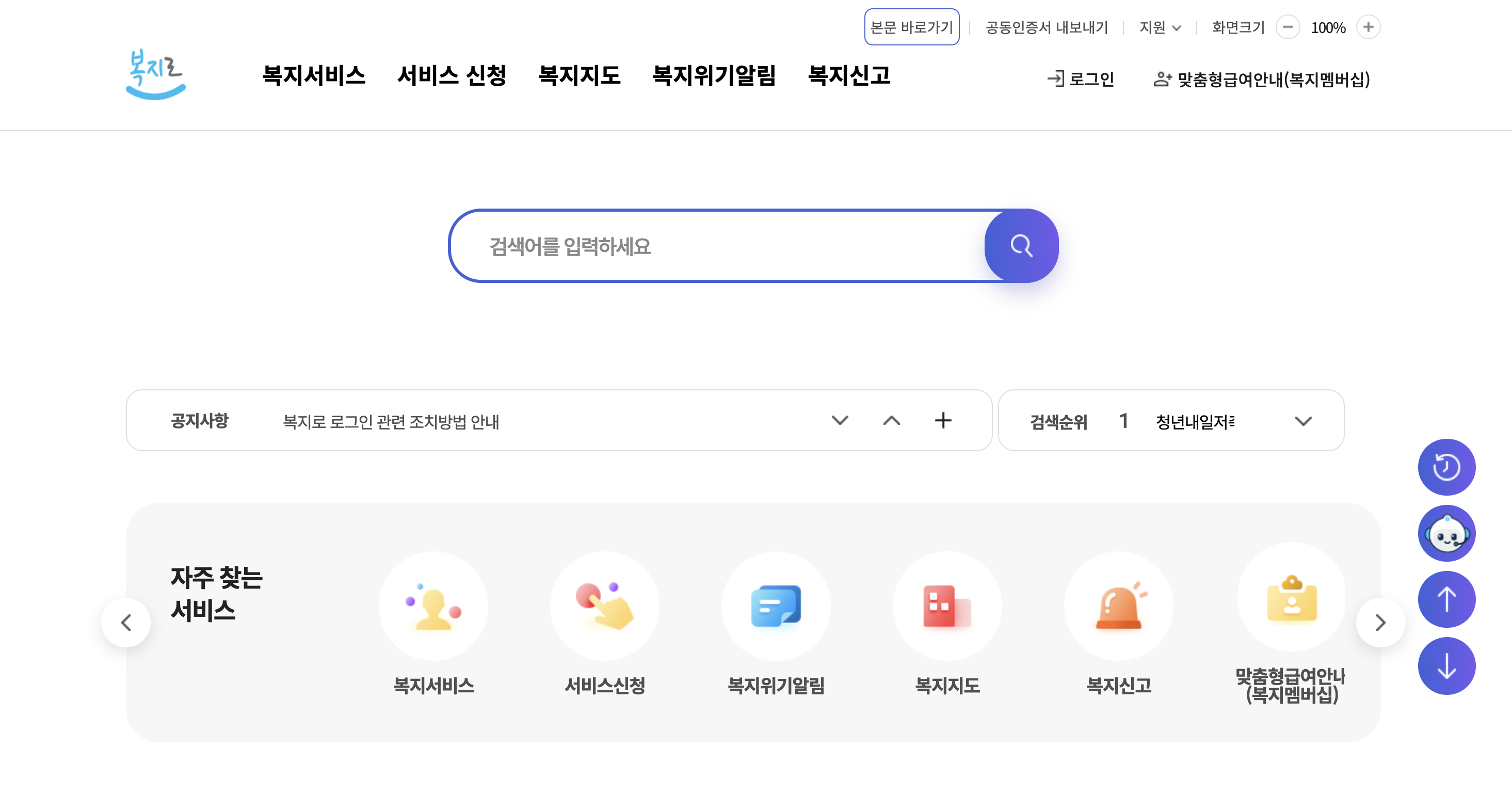Click the search magnifier button
Viewport: 1512px width, 793px height.
(1021, 246)
